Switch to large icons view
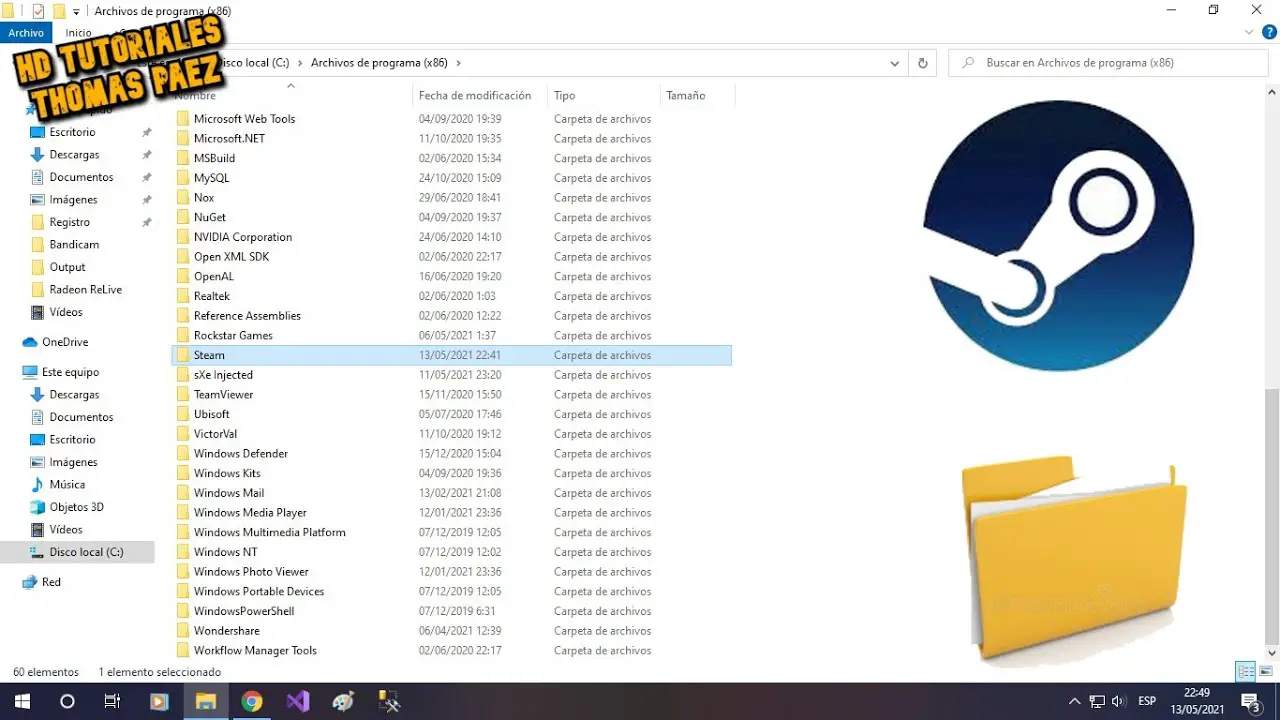 pos(1266,672)
